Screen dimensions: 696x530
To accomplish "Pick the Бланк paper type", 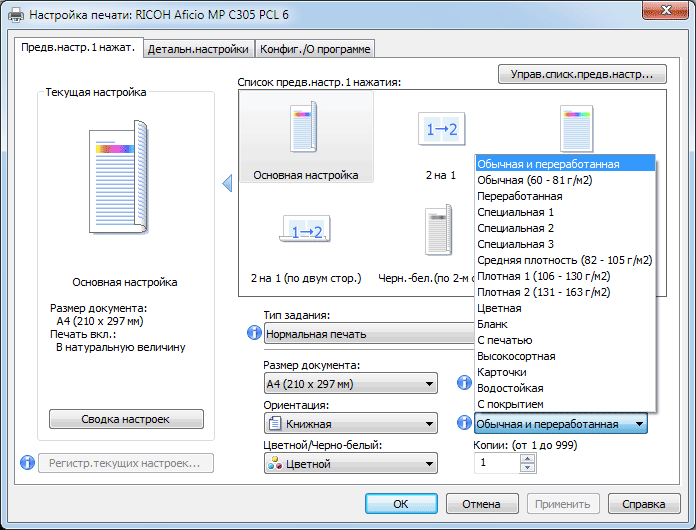I will click(x=565, y=324).
